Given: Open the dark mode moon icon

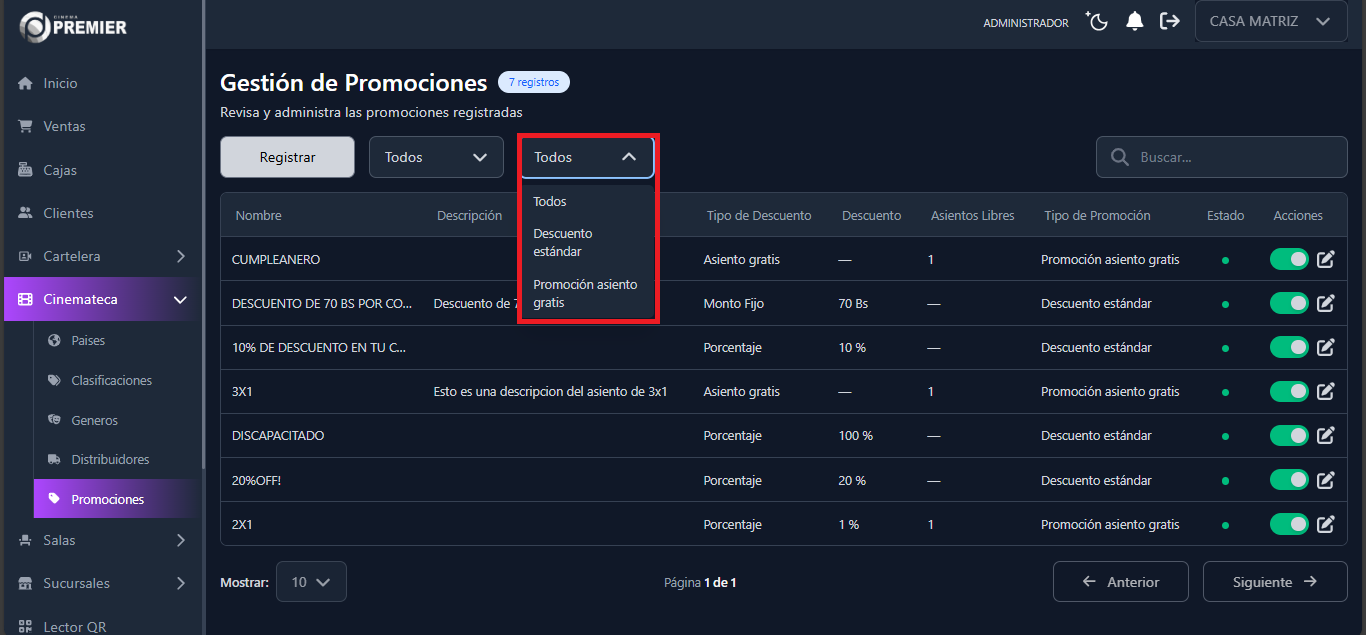Looking at the screenshot, I should (1096, 20).
